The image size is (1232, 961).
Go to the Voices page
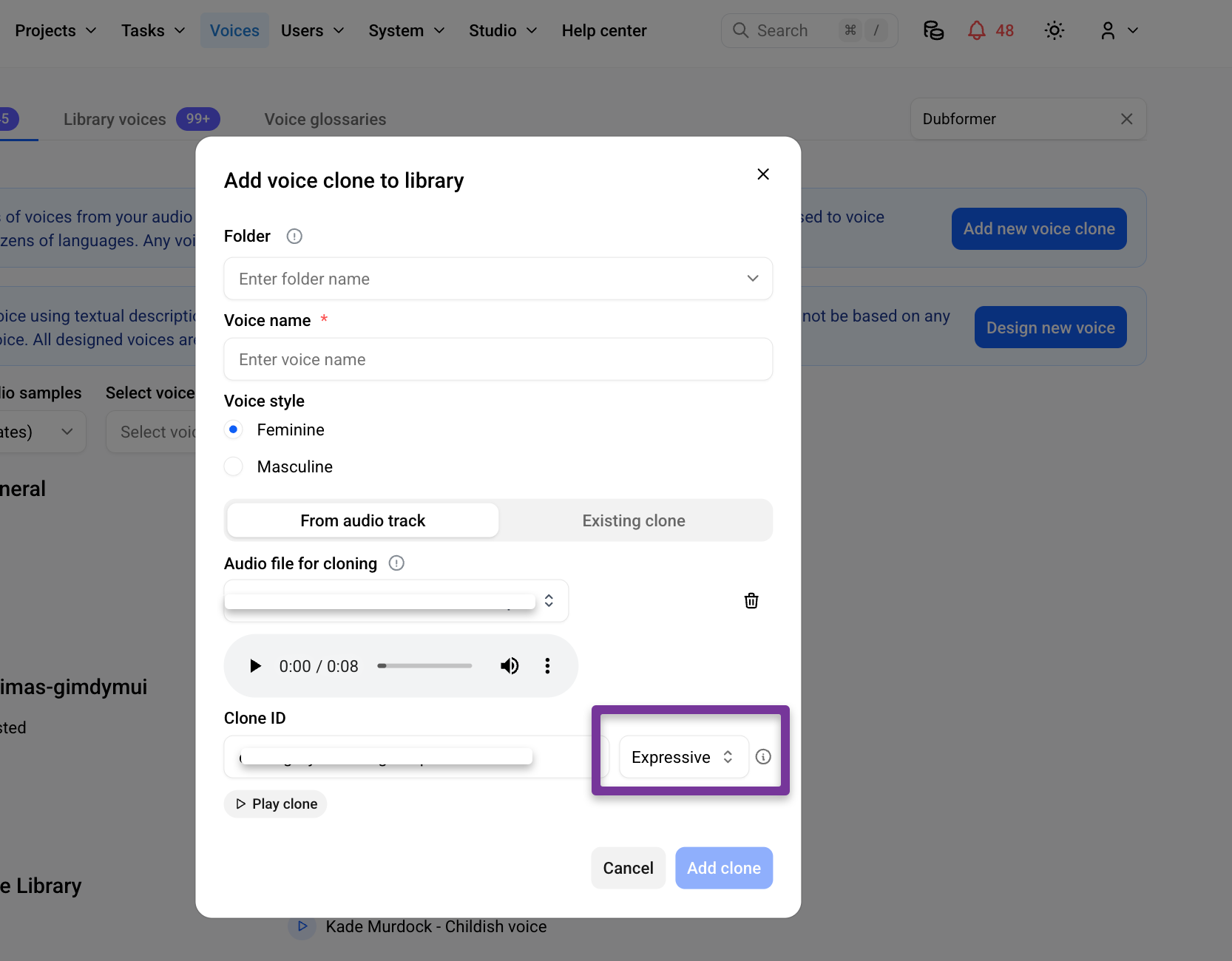[234, 30]
